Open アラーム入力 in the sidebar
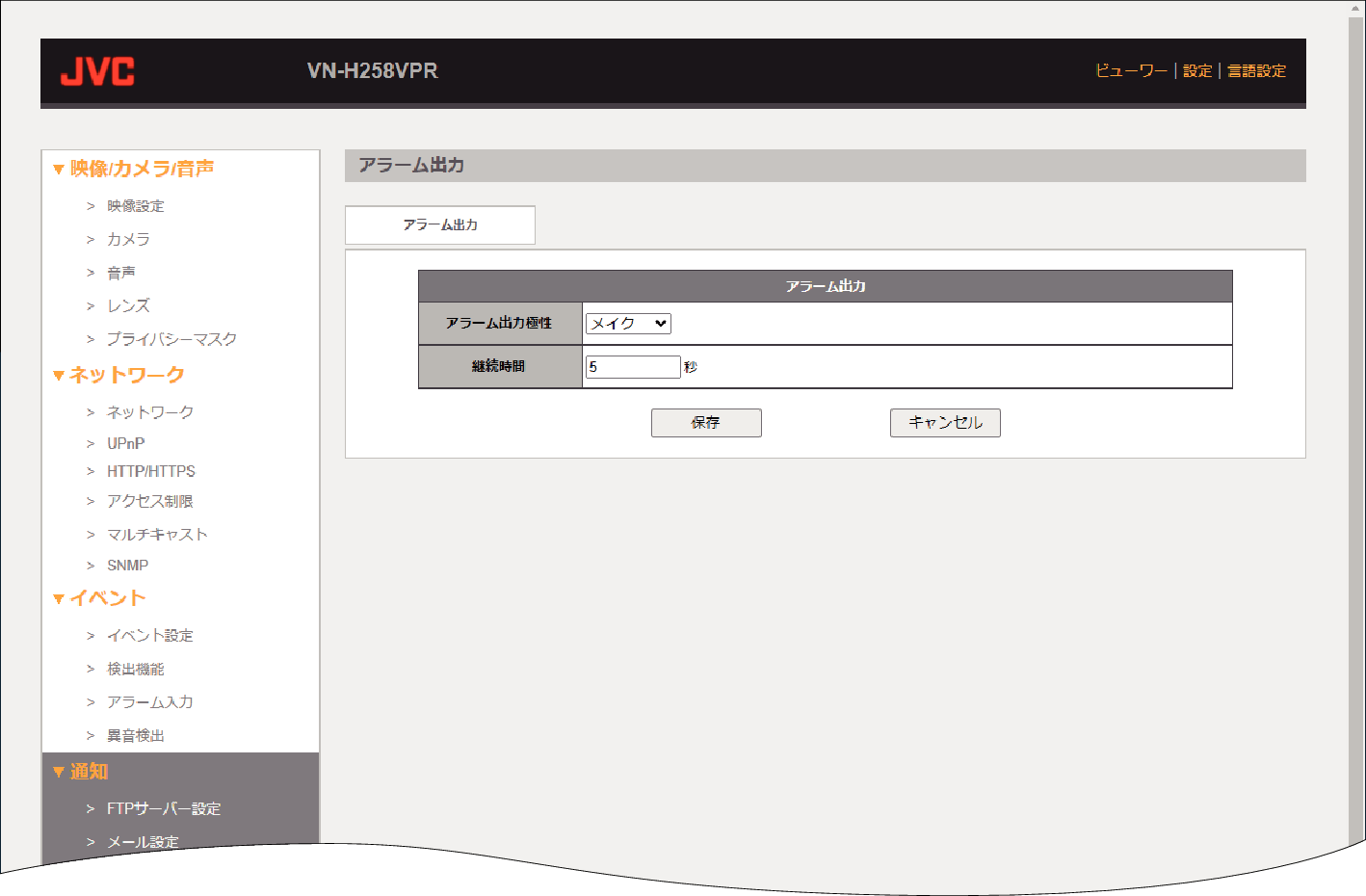 coord(150,702)
